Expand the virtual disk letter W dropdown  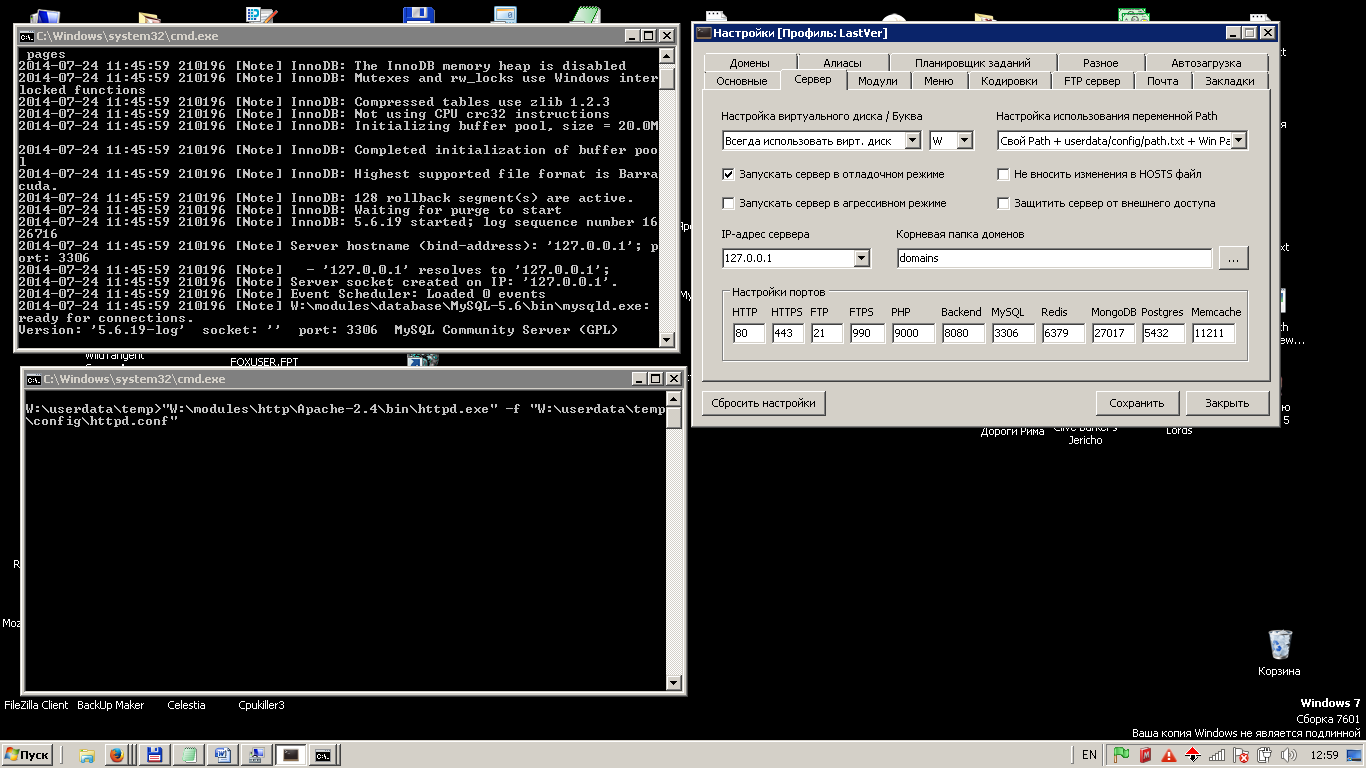pyautogui.click(x=964, y=141)
